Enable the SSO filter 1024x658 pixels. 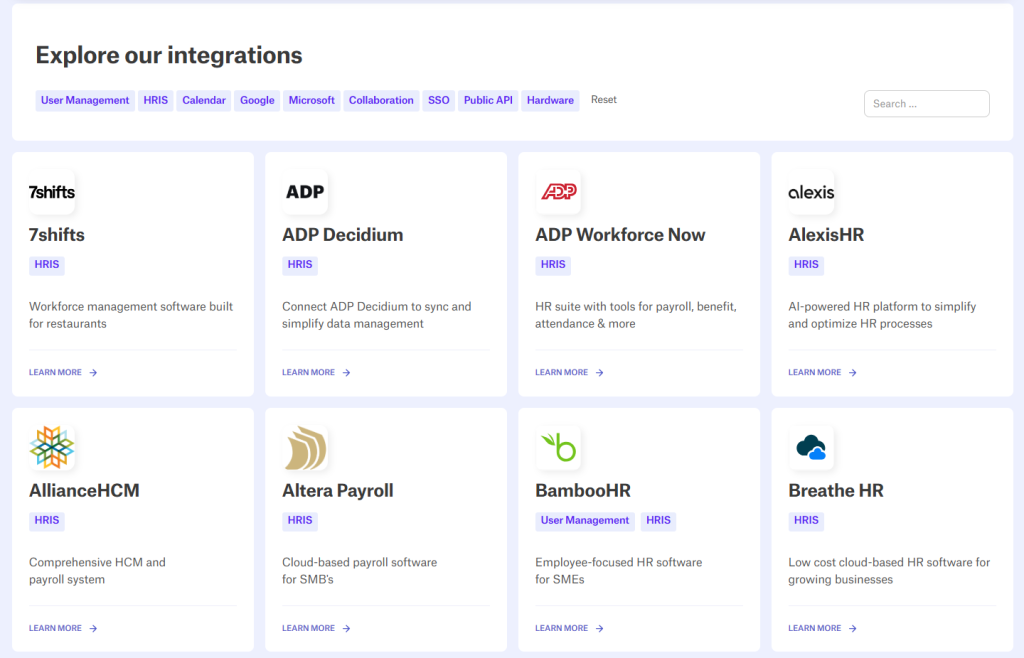[x=438, y=100]
